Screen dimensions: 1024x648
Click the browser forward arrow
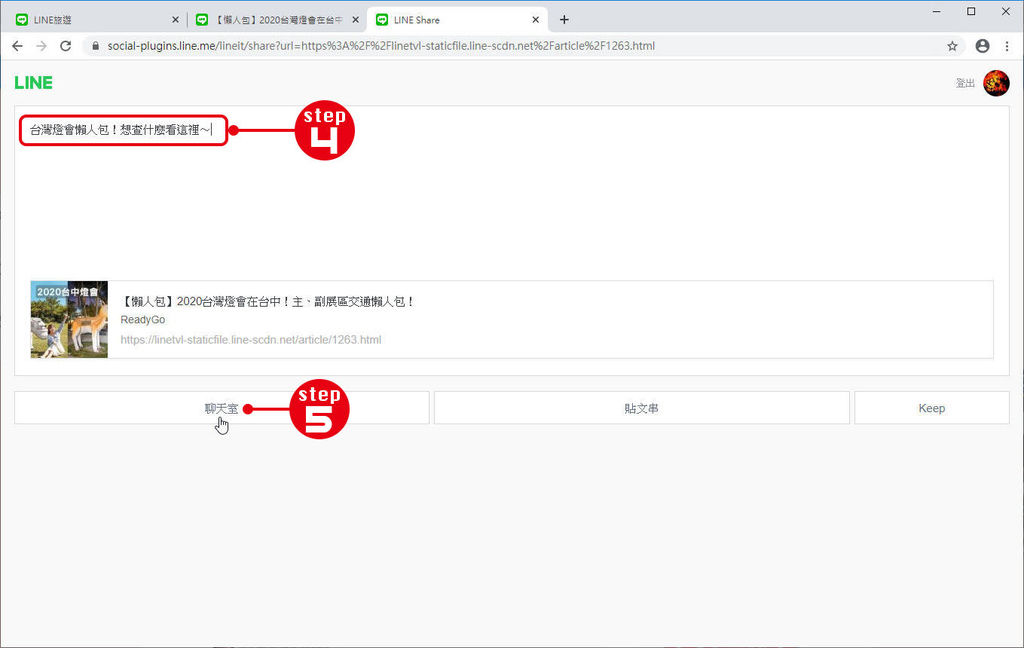(x=41, y=46)
